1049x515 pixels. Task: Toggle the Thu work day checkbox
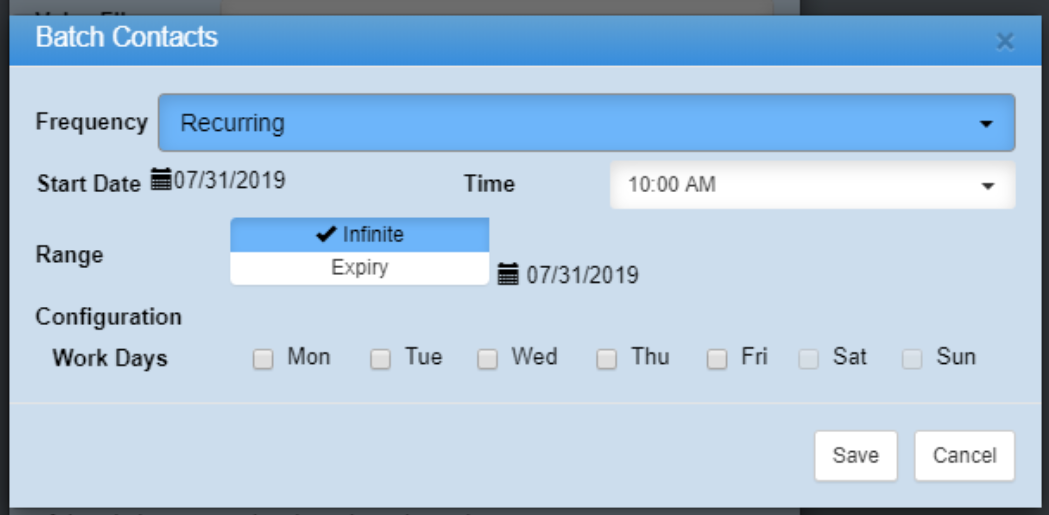(x=606, y=360)
